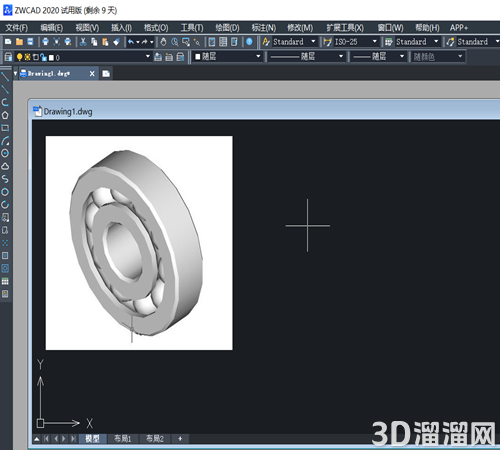Open Layer Properties Manager icon
This screenshot has height=450, width=500.
click(8, 57)
